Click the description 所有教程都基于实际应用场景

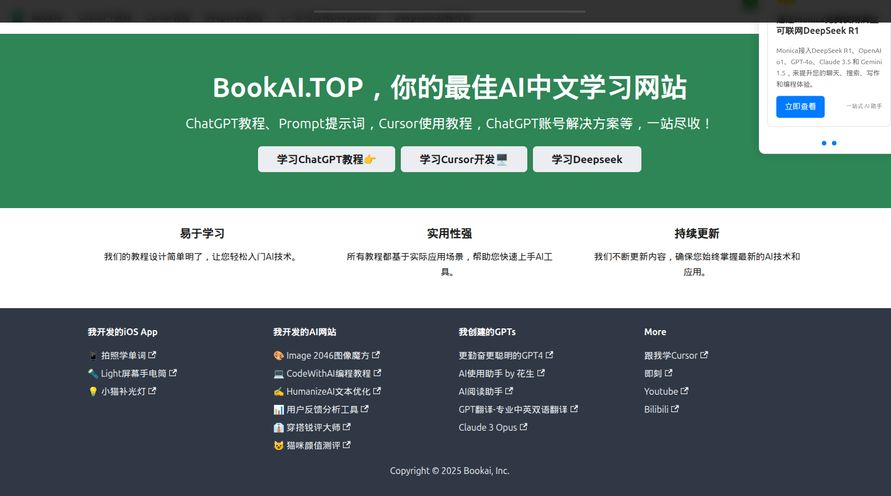pyautogui.click(x=449, y=264)
